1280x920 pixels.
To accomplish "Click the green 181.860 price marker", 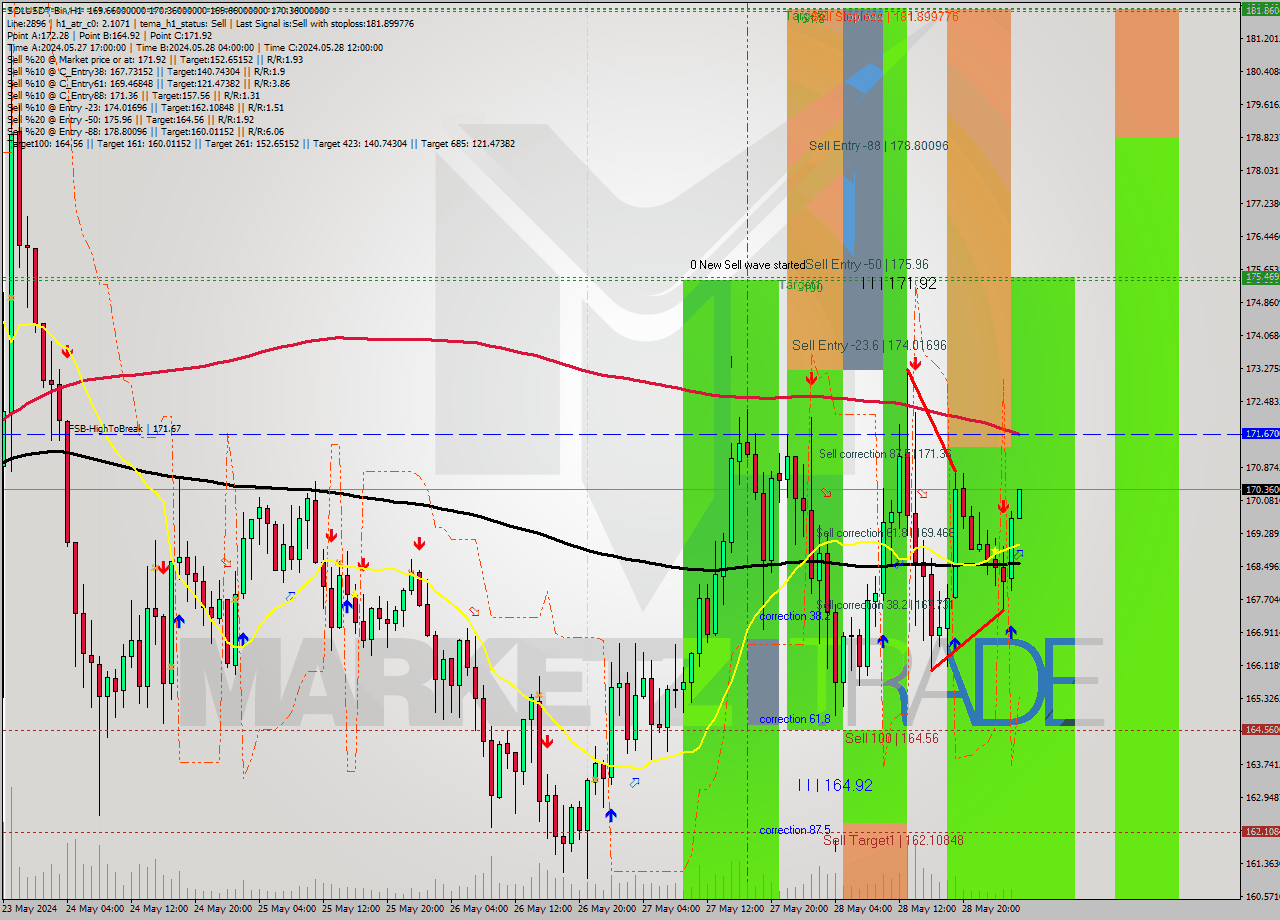I will click(x=1261, y=9).
